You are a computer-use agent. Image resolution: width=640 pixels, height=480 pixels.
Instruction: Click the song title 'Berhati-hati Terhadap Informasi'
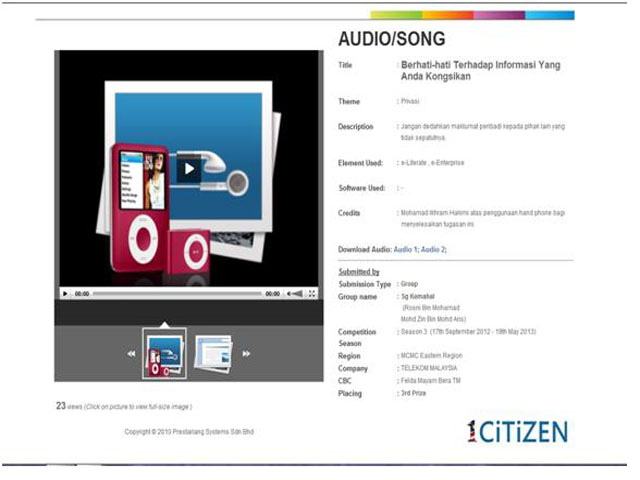(x=479, y=65)
